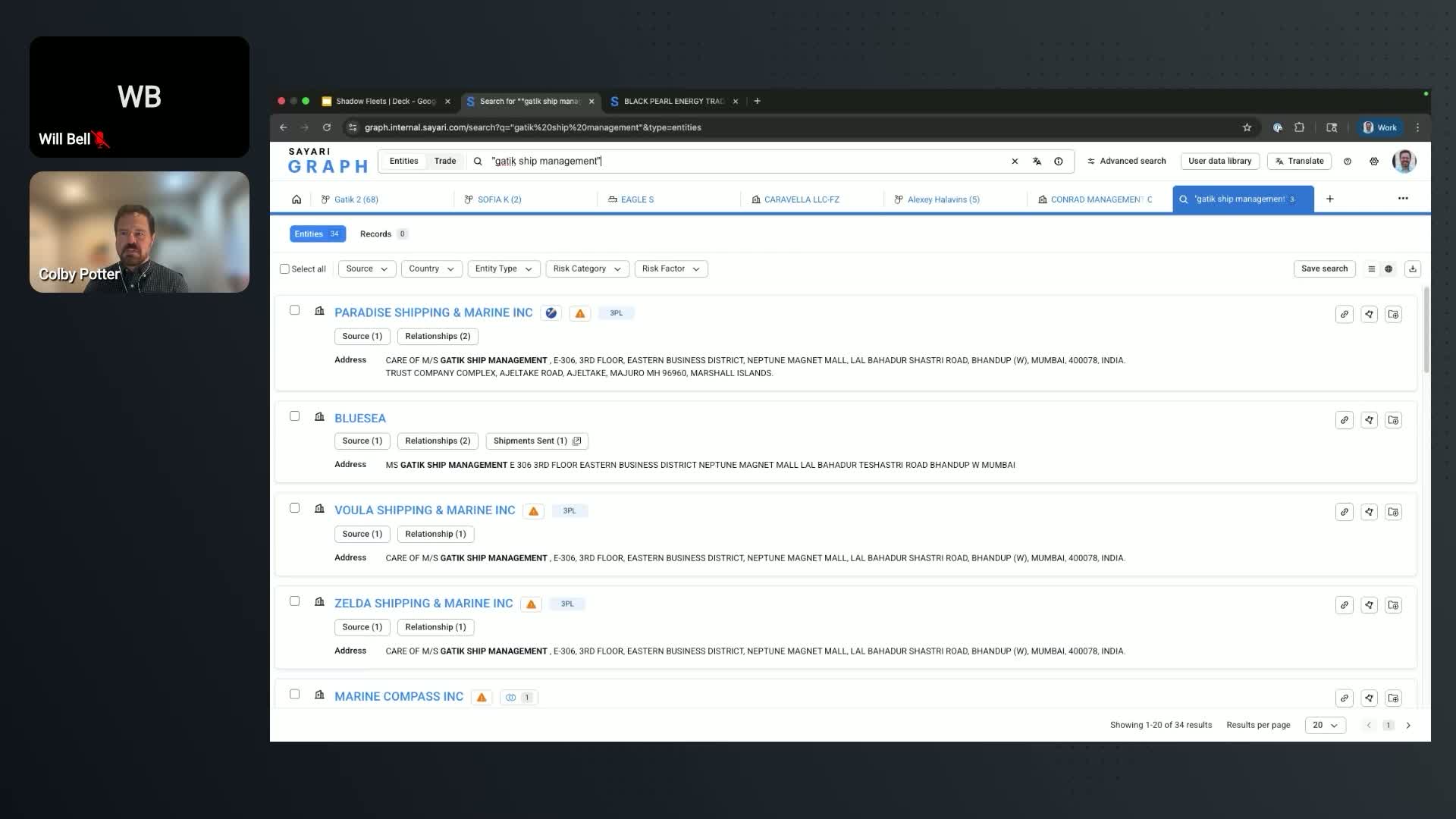Click the browser address bar URL
The image size is (1456, 819).
pos(533,127)
